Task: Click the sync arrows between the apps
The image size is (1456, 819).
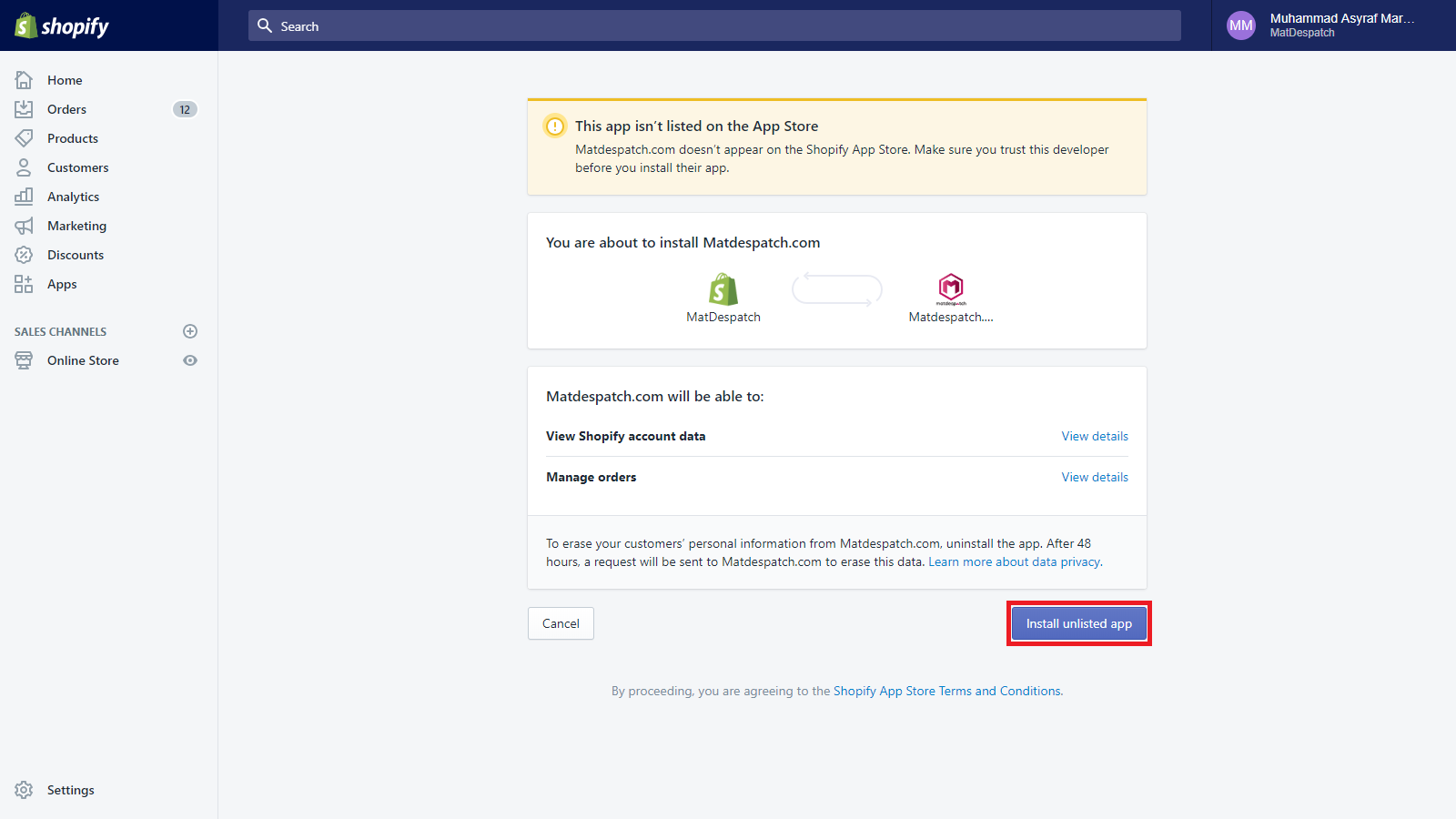Action: click(837, 290)
